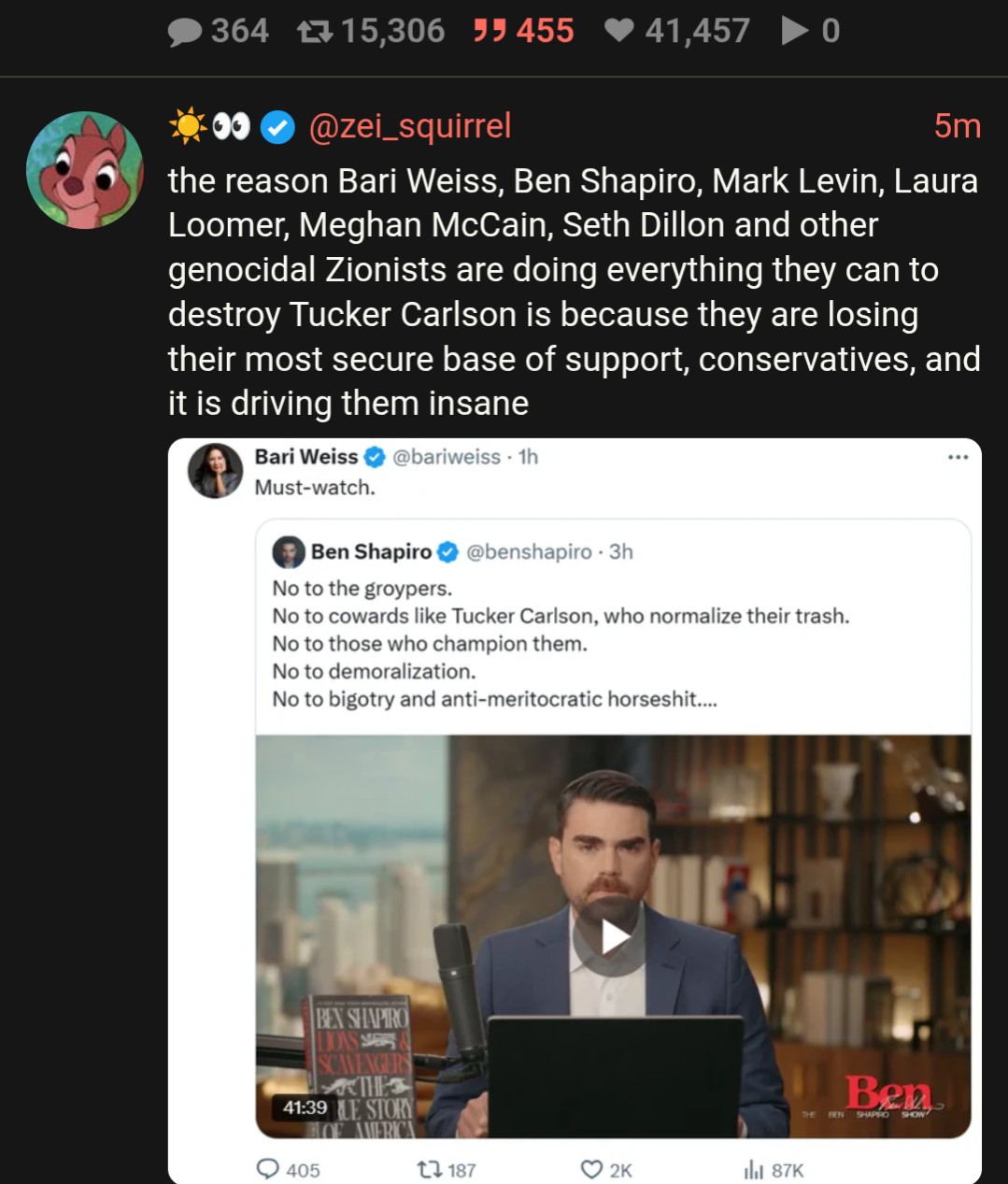1008x1184 pixels.
Task: Like the top post with 41,457 hearts
Action: click(x=619, y=32)
